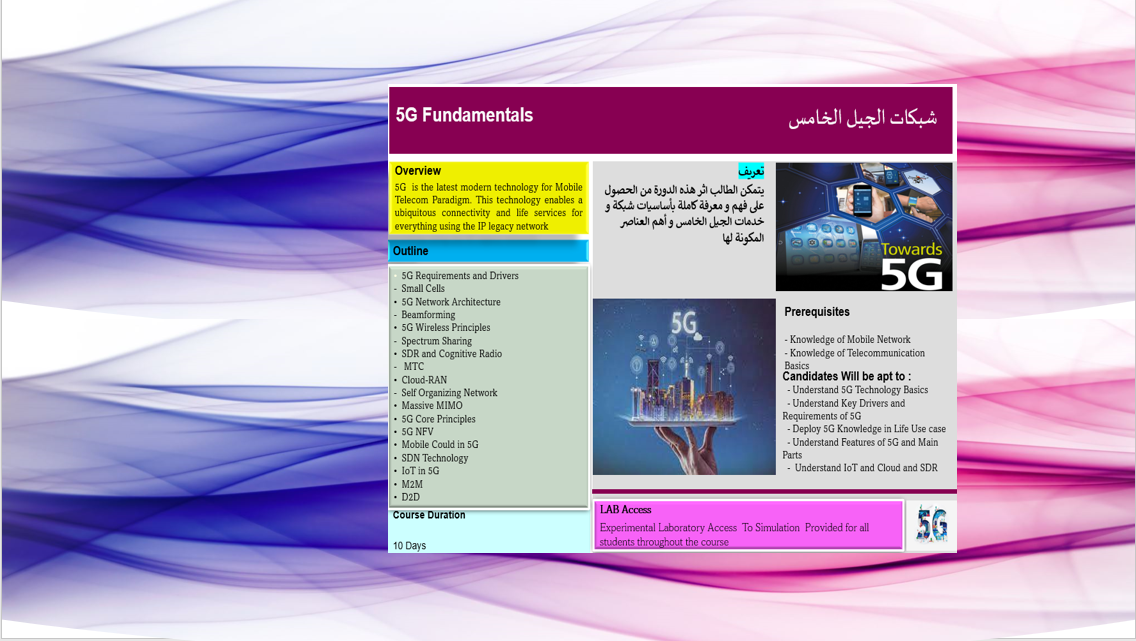Select the "10 Days" duration text

(x=410, y=546)
